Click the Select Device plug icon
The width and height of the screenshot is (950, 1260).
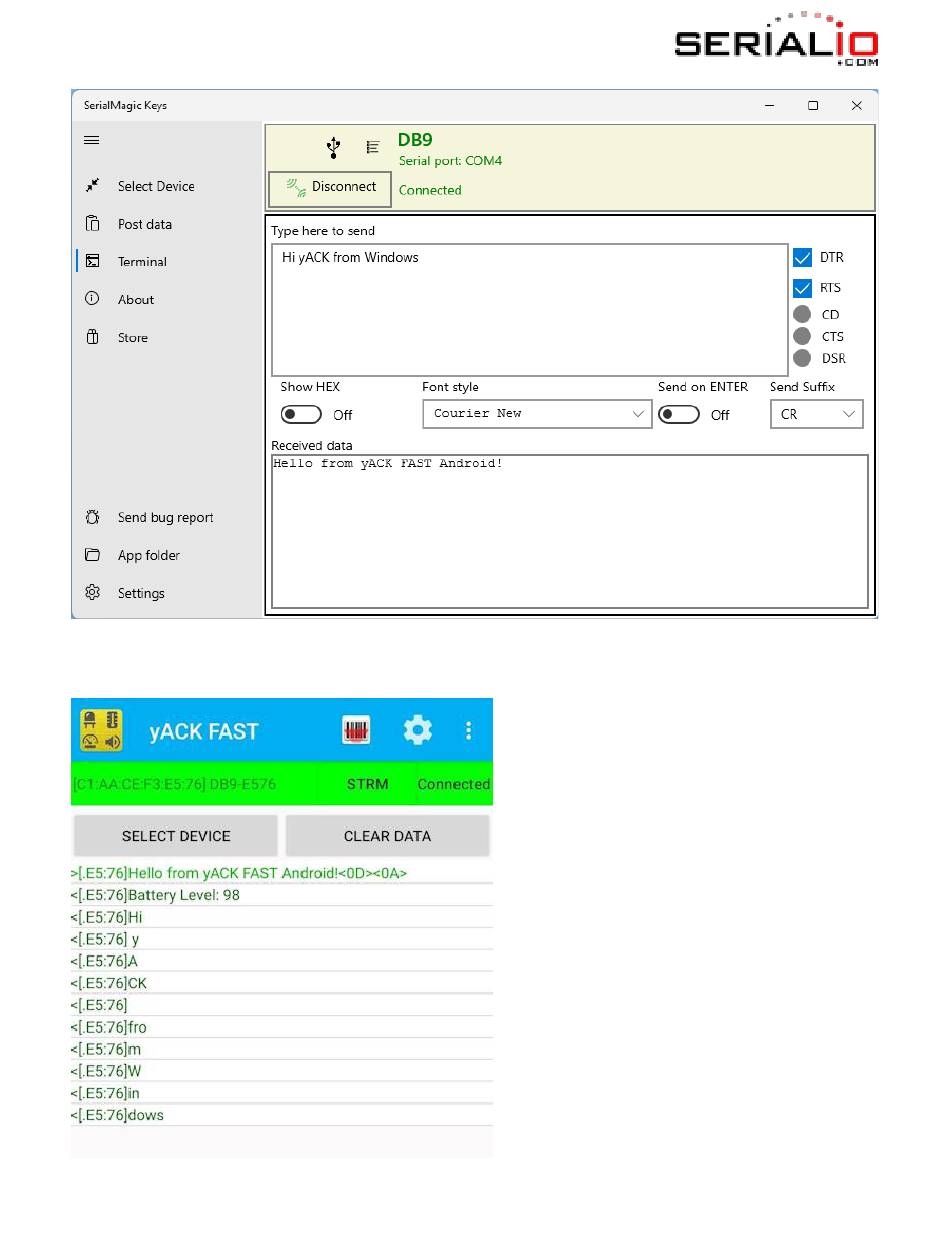(x=92, y=185)
